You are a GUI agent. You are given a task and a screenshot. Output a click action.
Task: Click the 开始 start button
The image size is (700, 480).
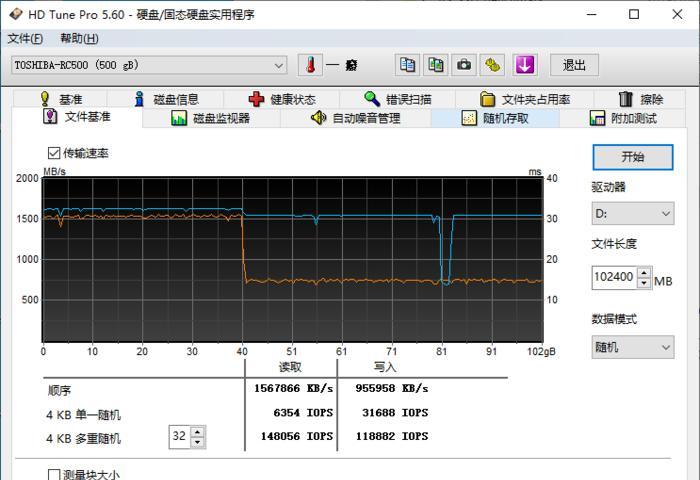click(x=633, y=157)
